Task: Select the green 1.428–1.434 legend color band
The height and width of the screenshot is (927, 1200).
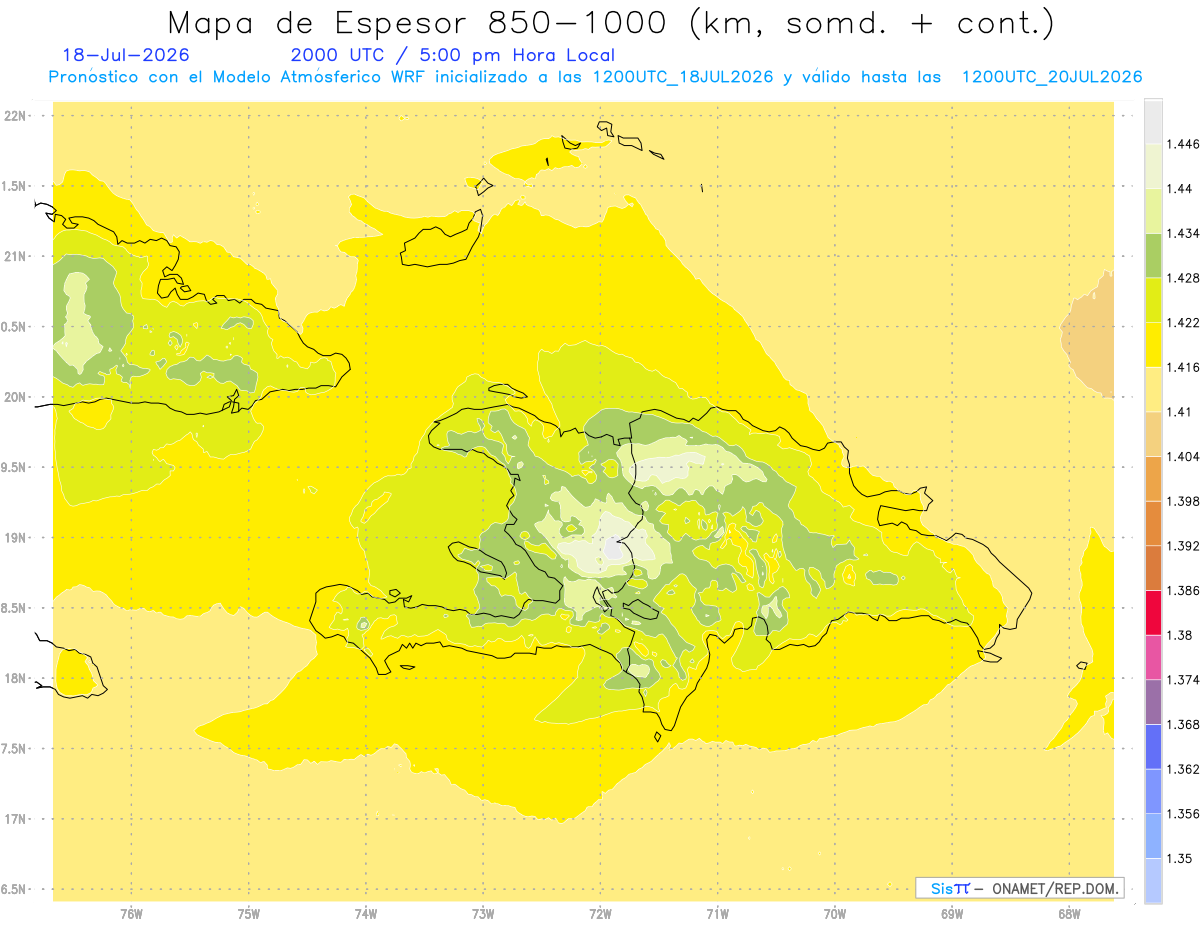Action: pyautogui.click(x=1153, y=255)
